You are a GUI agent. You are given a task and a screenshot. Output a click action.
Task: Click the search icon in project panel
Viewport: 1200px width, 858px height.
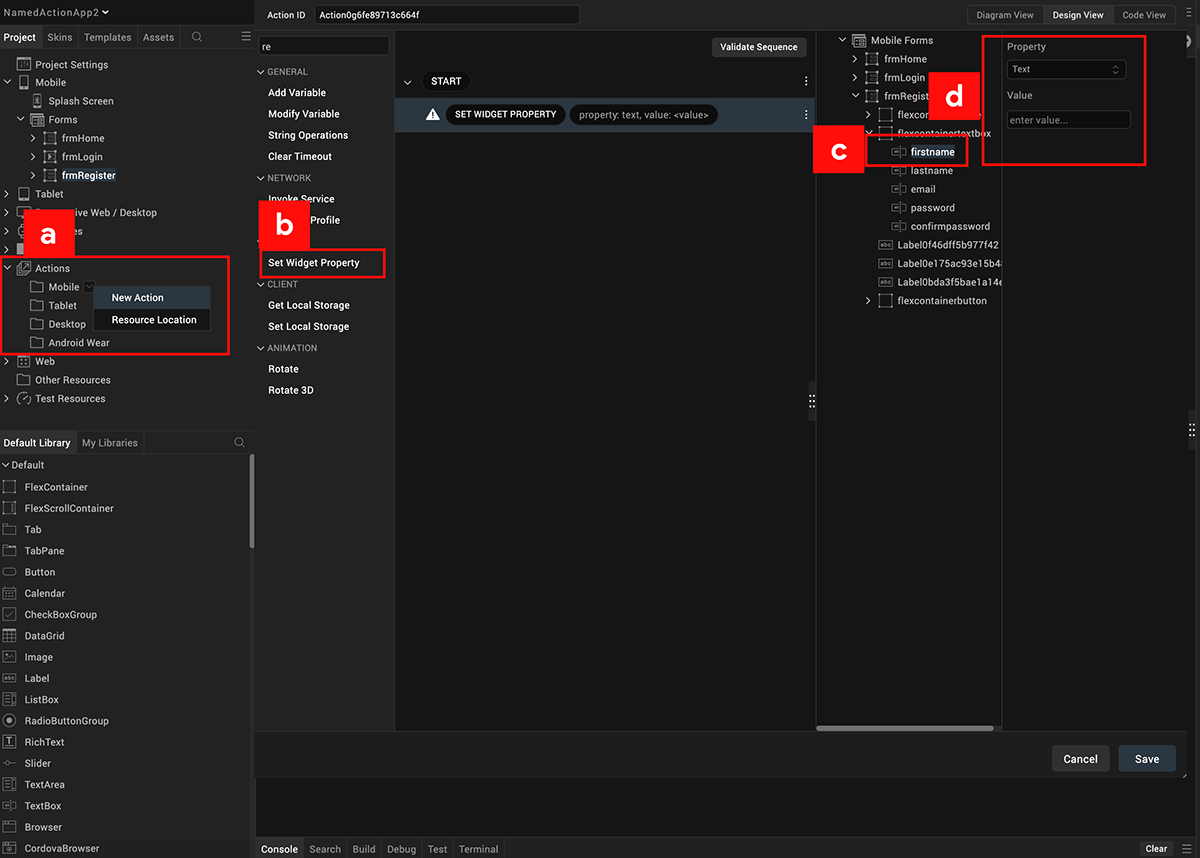197,37
